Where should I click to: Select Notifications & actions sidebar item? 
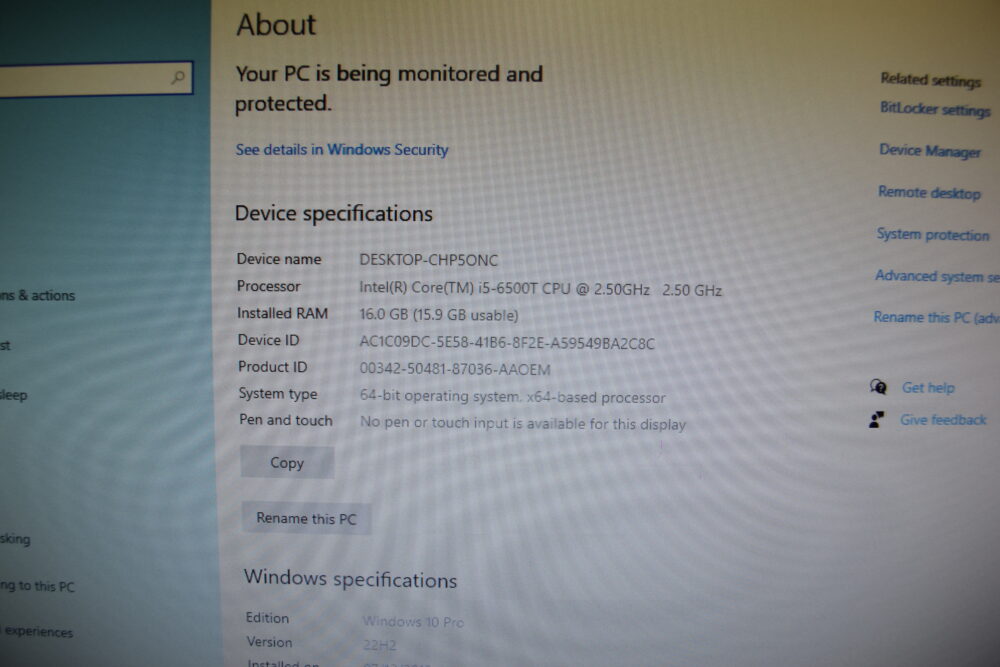(38, 295)
